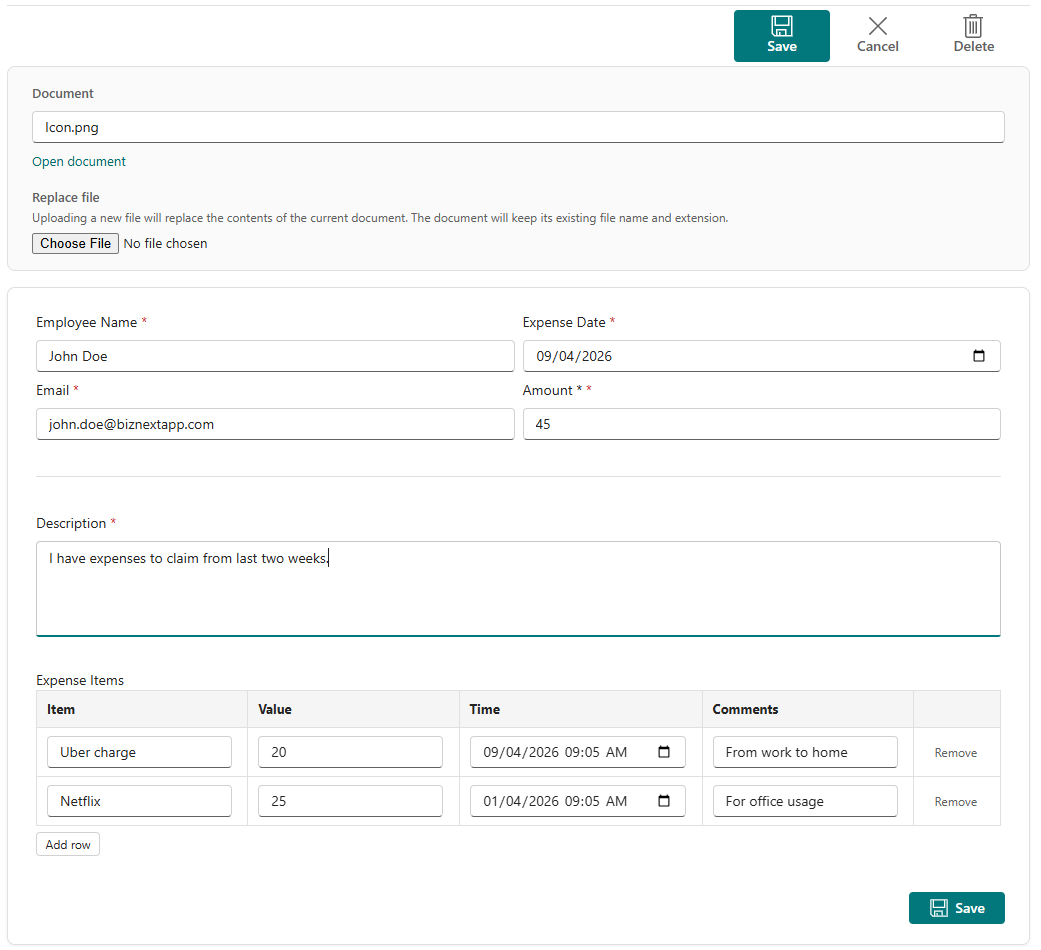This screenshot has width=1041, height=950.
Task: Click inside the Description text area
Action: click(518, 585)
